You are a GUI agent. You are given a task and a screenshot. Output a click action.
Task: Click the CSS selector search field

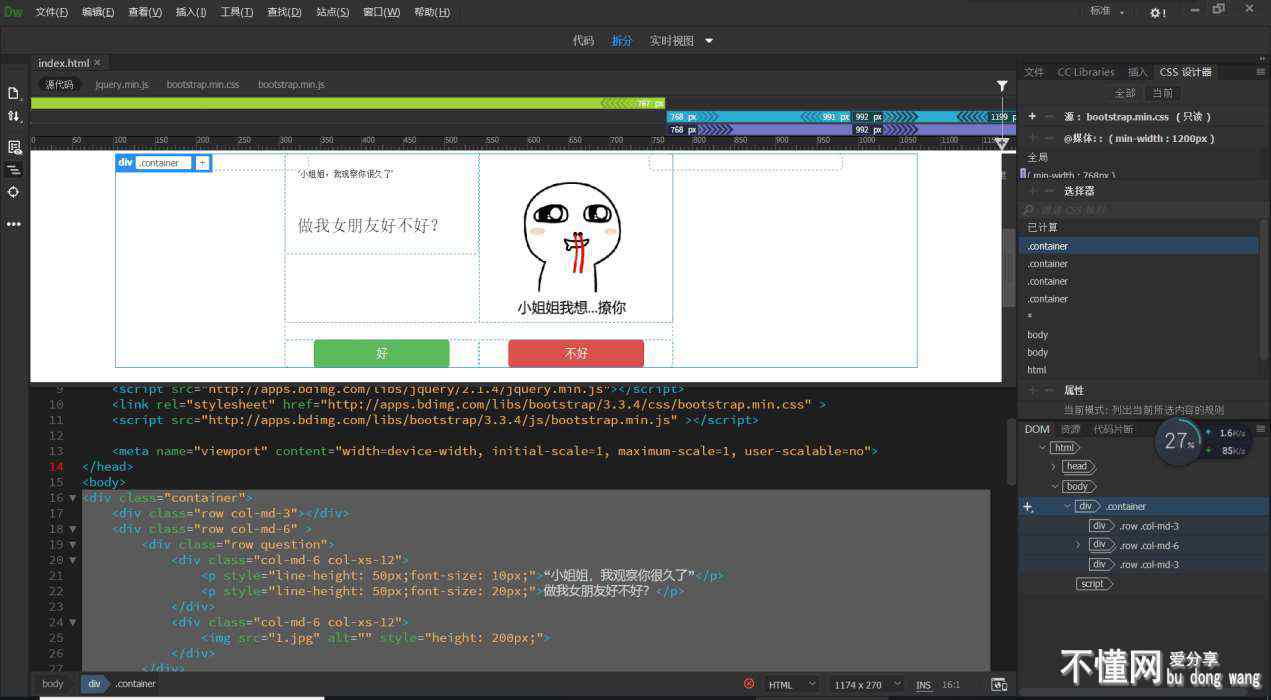tap(1139, 210)
